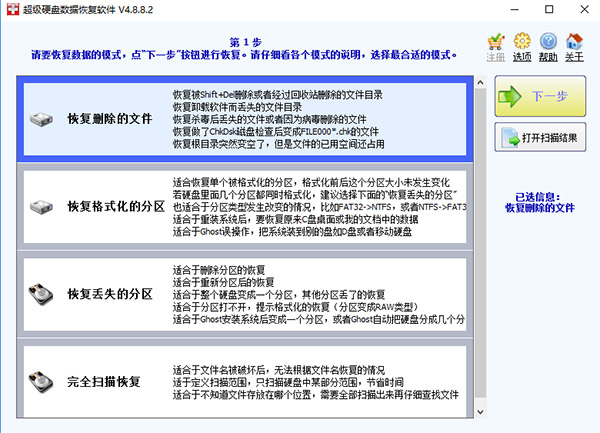Open the 帮助 question mark icon

pyautogui.click(x=548, y=41)
